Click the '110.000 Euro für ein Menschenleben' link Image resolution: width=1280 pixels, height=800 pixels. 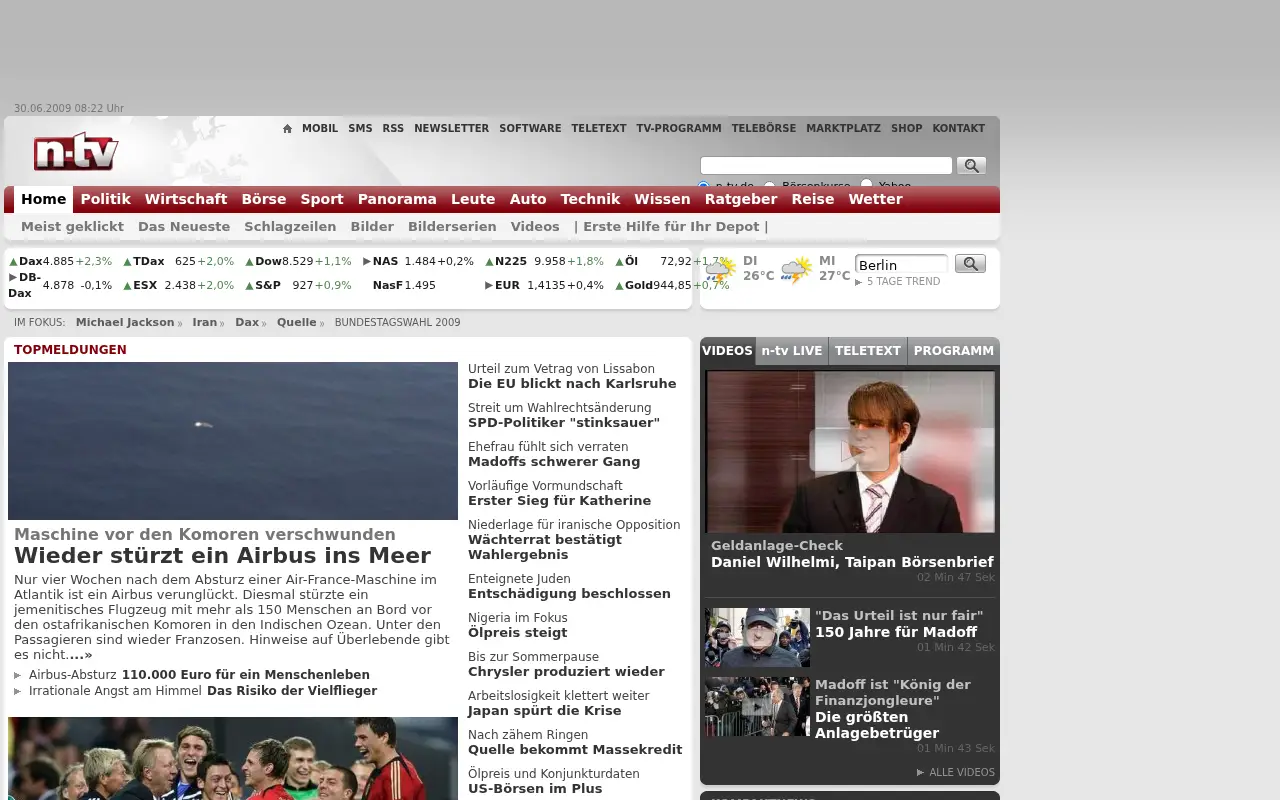[x=246, y=675]
